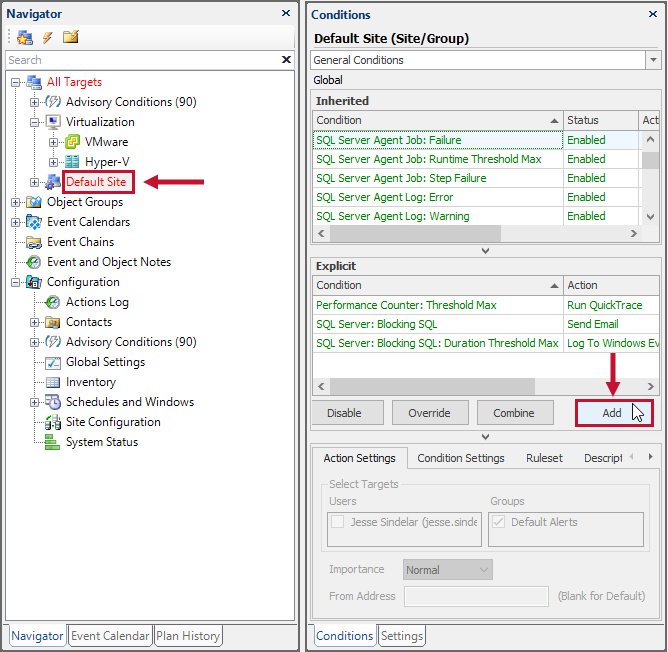
Task: Click the Combine button
Action: (x=515, y=413)
